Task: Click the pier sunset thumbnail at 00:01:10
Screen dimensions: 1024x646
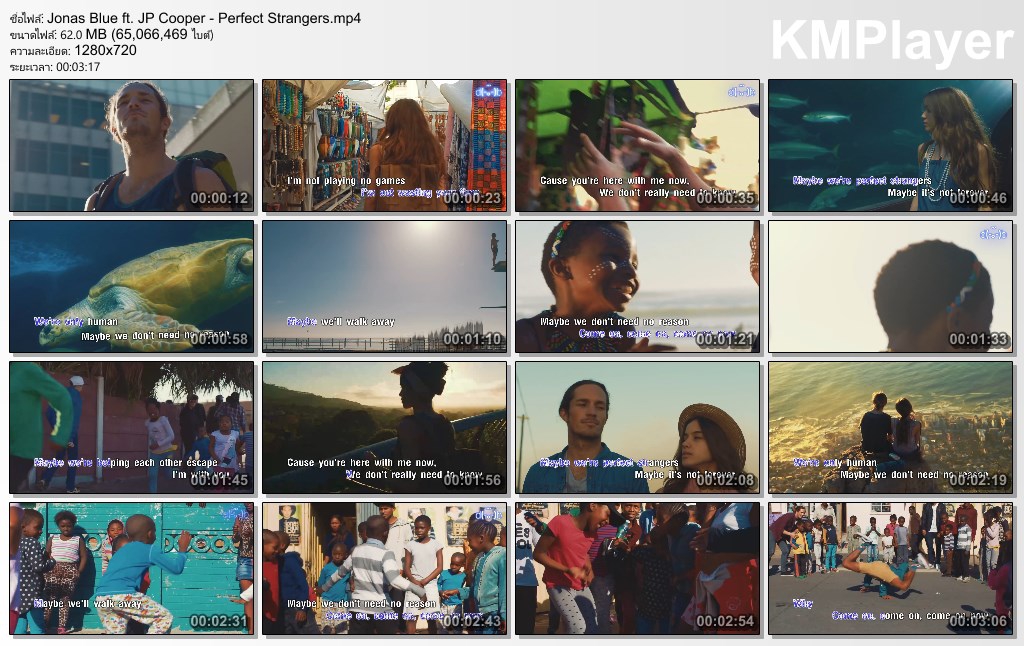Action: (385, 286)
